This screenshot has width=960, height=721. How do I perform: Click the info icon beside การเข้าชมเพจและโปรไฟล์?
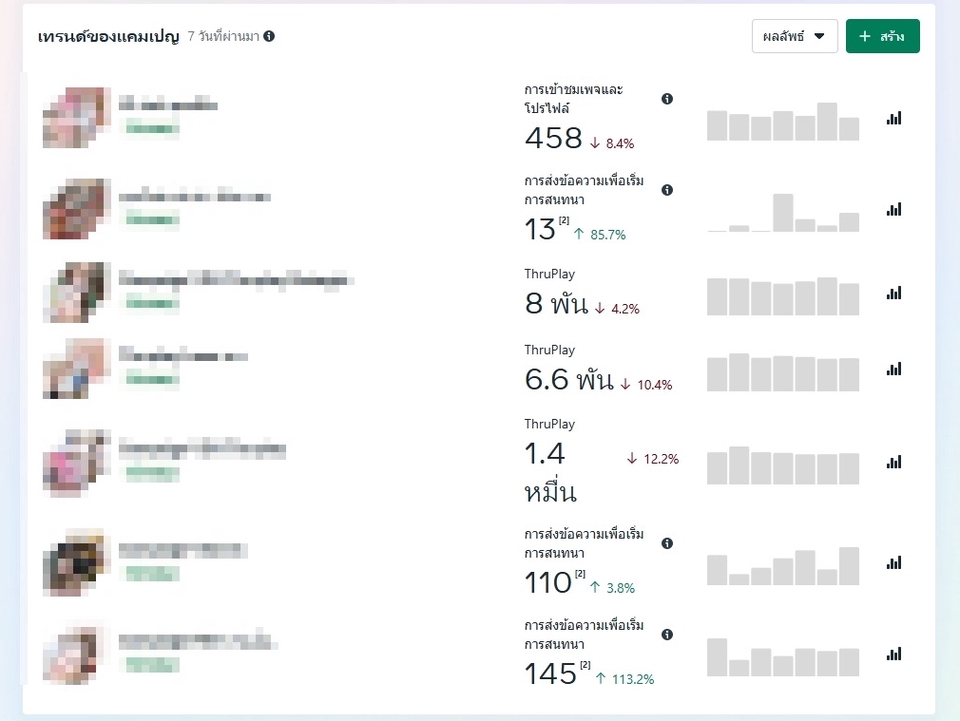coord(667,99)
